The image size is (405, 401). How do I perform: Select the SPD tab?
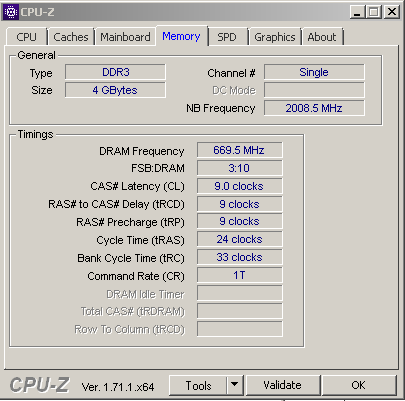227,37
